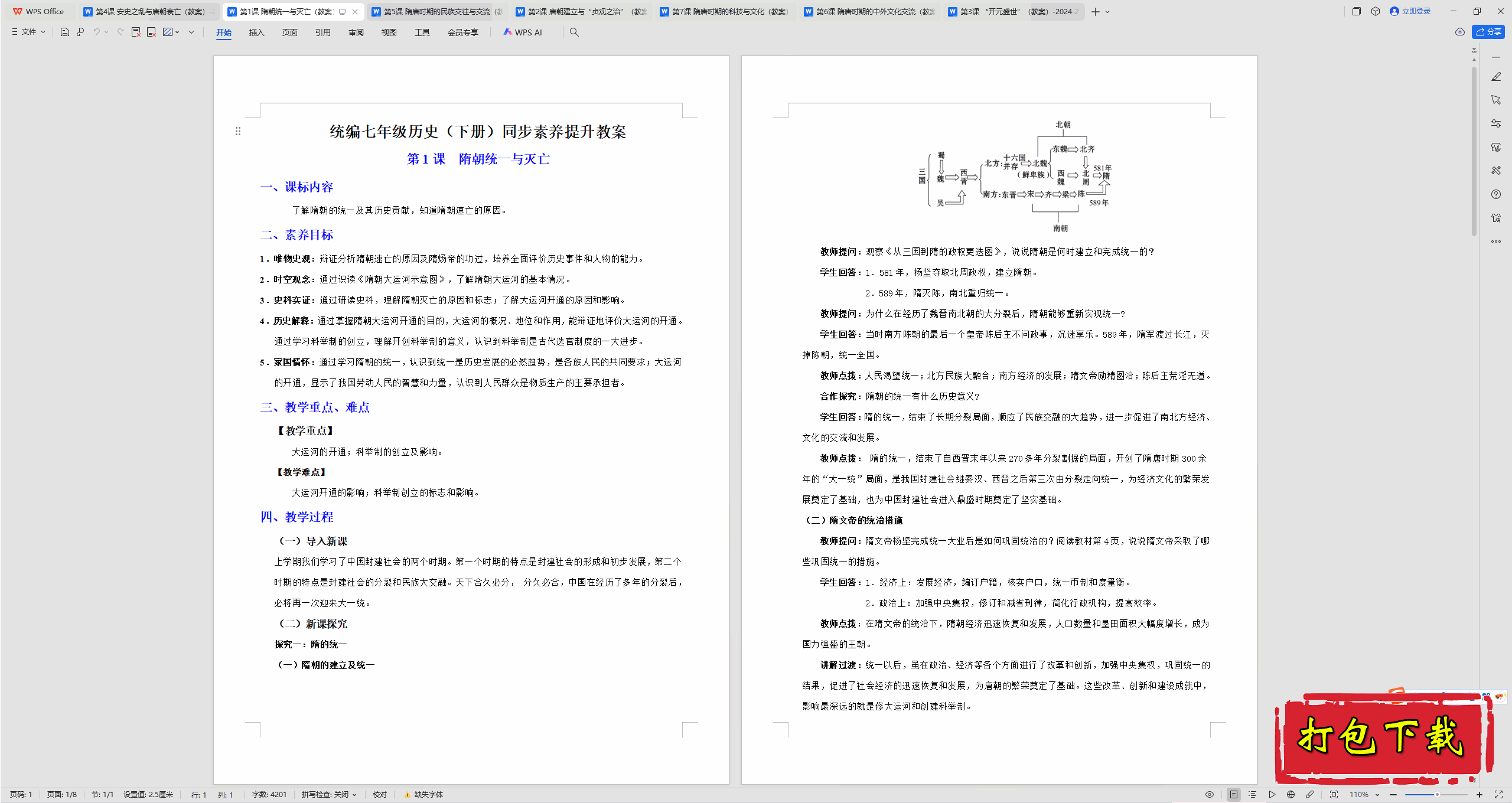The image size is (1512, 803).
Task: Expand the undo history dropdown arrow
Action: coord(106,32)
